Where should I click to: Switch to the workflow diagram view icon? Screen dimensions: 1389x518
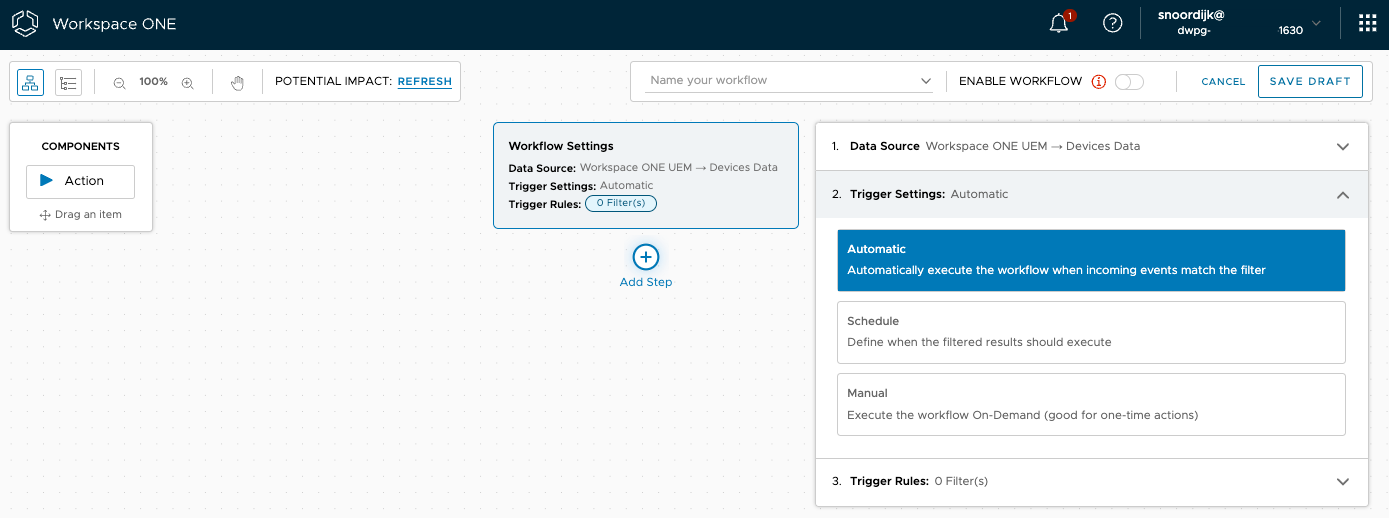point(30,82)
